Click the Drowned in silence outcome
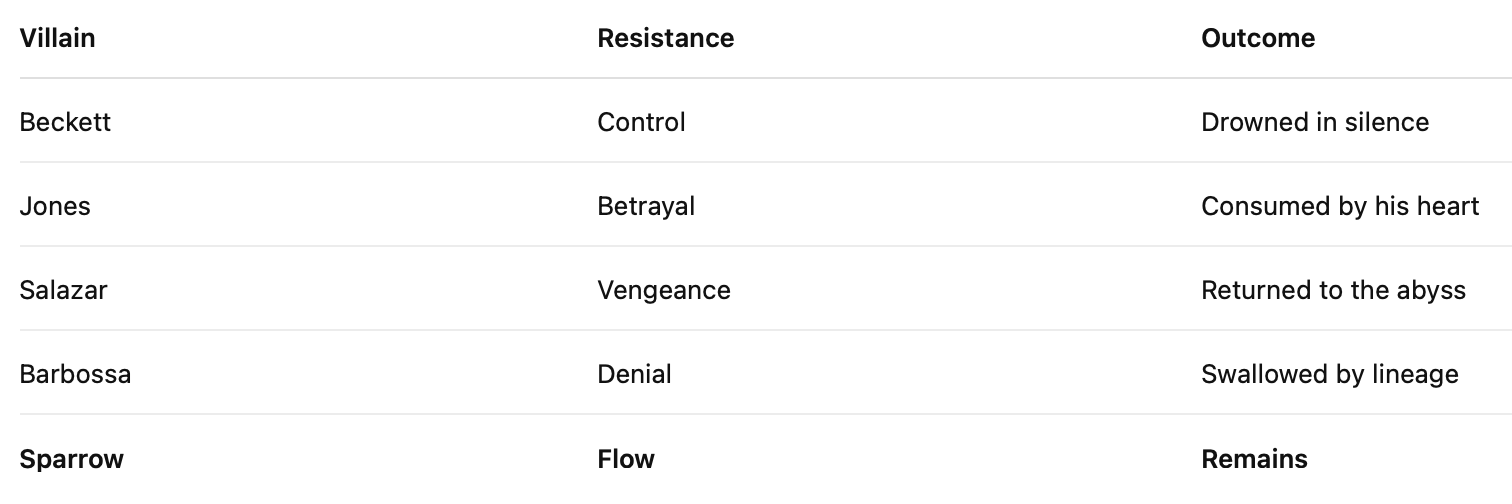 click(x=1314, y=122)
